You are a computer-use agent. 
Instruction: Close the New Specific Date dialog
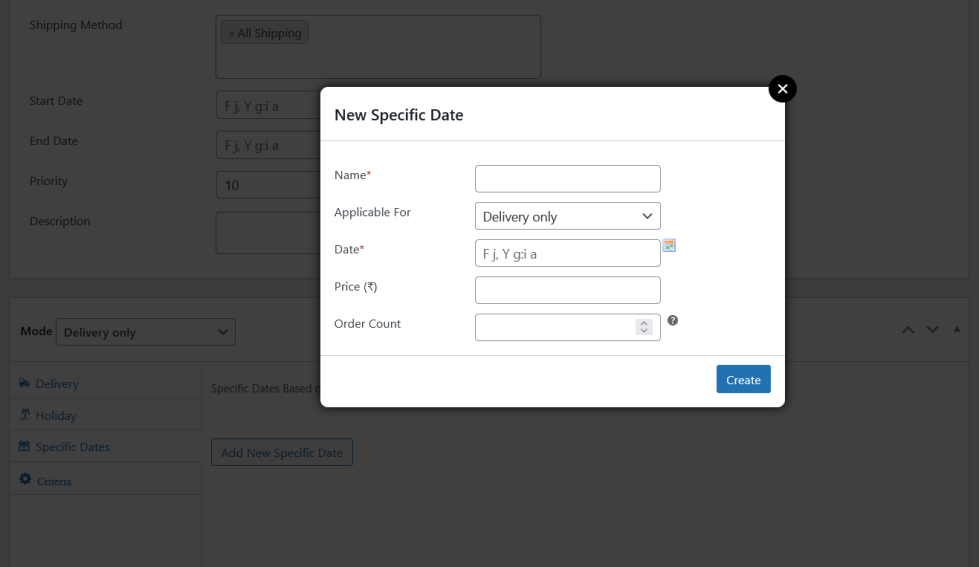(x=782, y=89)
